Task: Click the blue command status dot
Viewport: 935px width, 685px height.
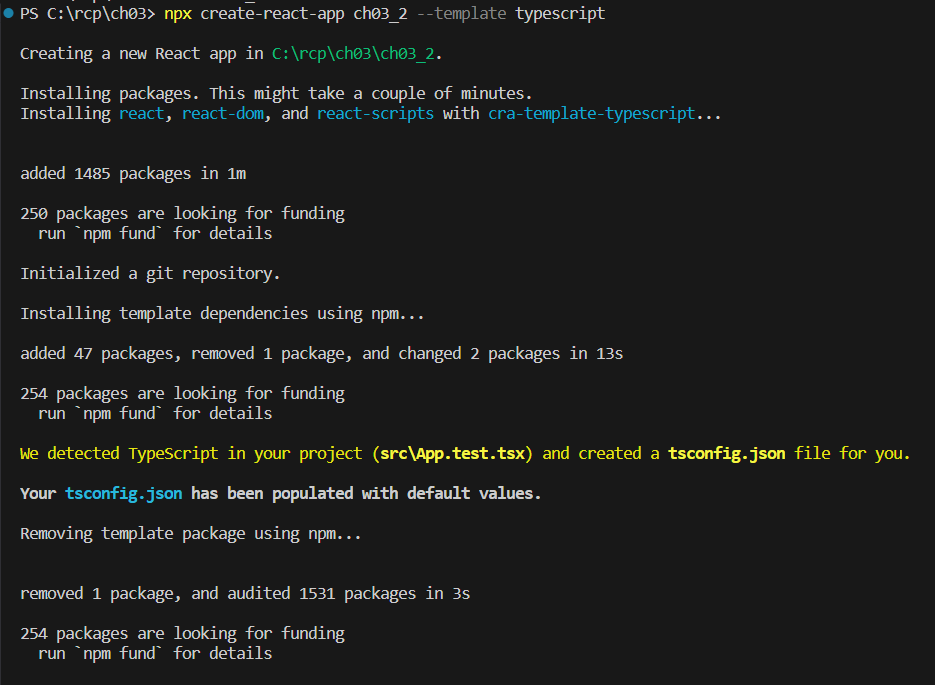Action: point(8,13)
